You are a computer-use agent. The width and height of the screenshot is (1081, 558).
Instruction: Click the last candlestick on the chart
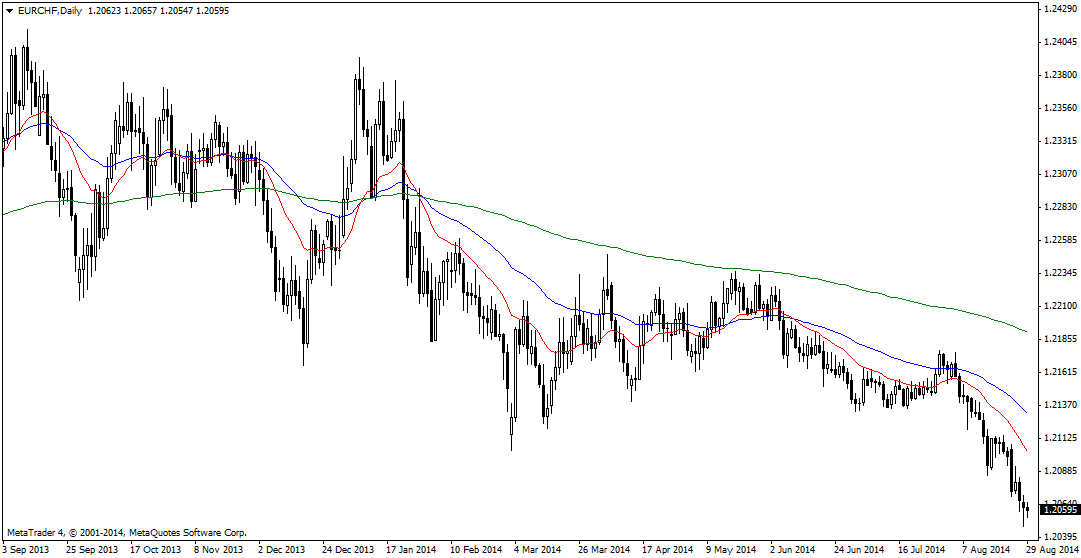point(1027,510)
